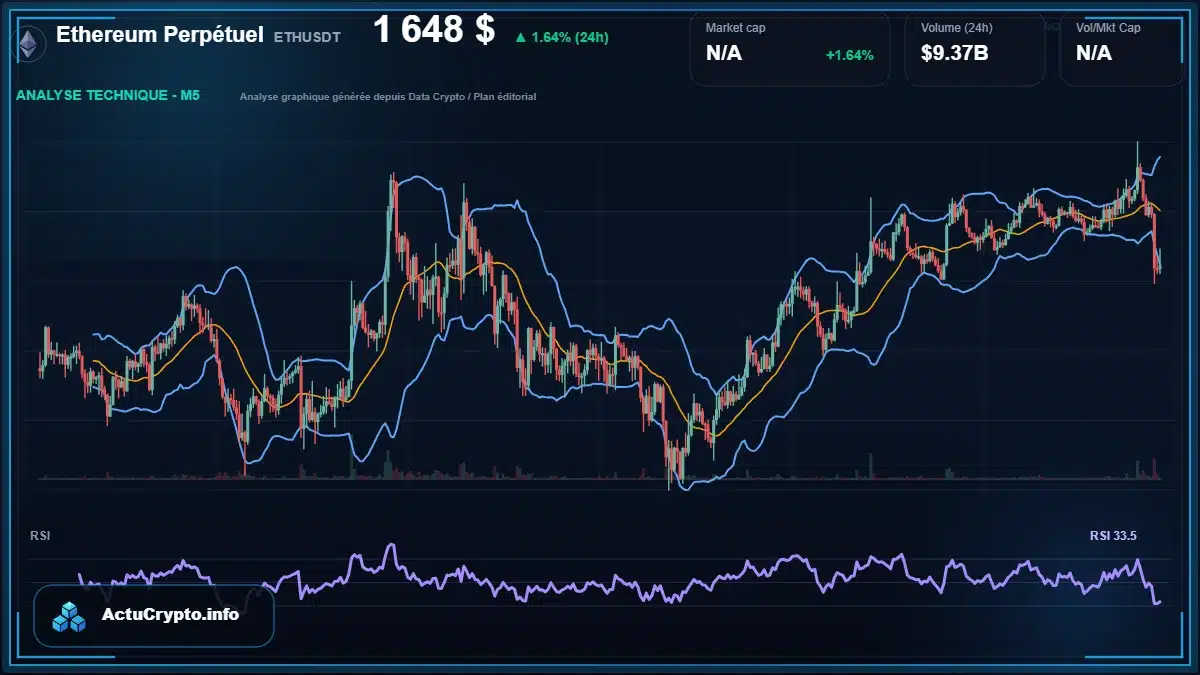This screenshot has height=675, width=1200.
Task: Click the 'RSI' panel label
Action: click(x=40, y=536)
